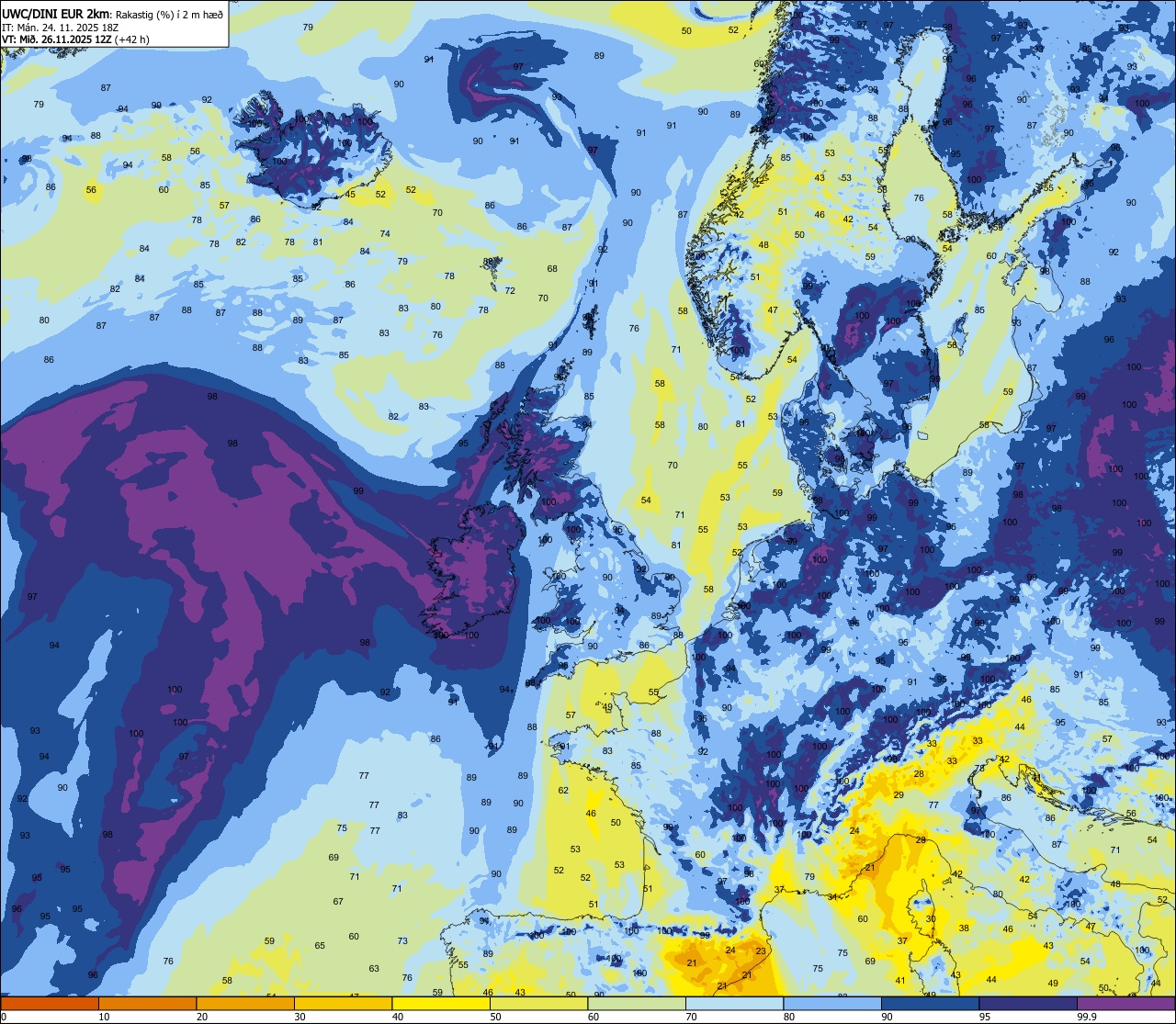Image resolution: width=1176 pixels, height=1024 pixels.
Task: Click the legend tick label 80
Action: click(789, 1017)
